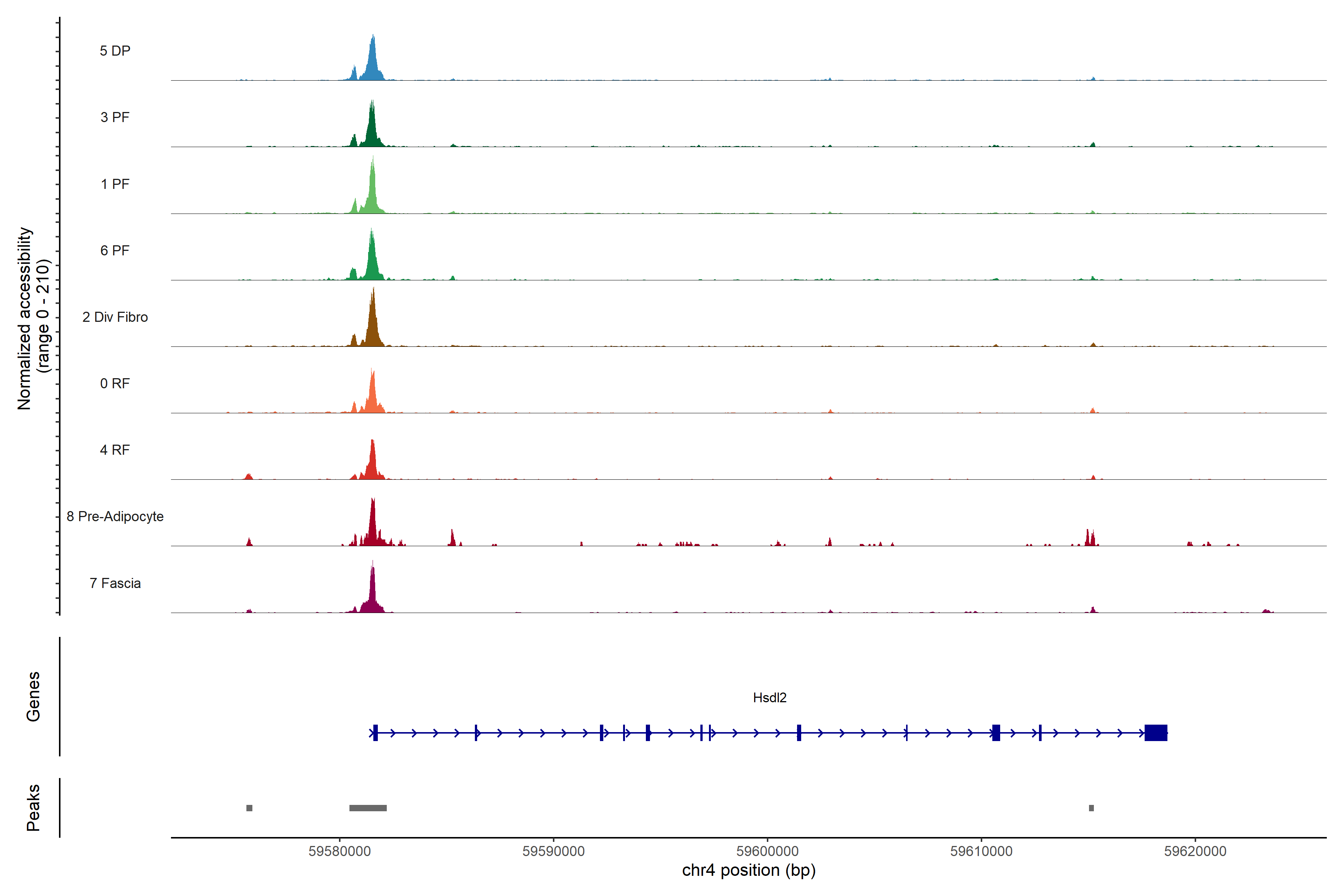
Task: Click the 2 Div Fibro track label
Action: (115, 317)
